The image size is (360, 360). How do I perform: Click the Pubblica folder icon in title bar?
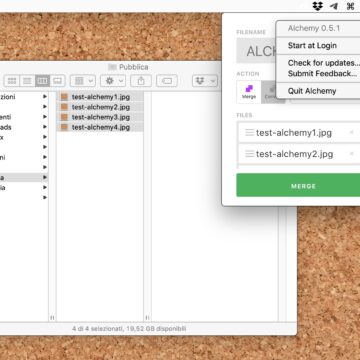[x=112, y=67]
